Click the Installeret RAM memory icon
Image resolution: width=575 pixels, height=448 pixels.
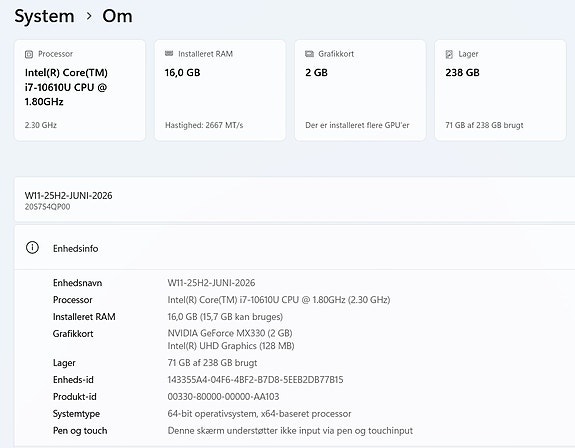coord(169,54)
